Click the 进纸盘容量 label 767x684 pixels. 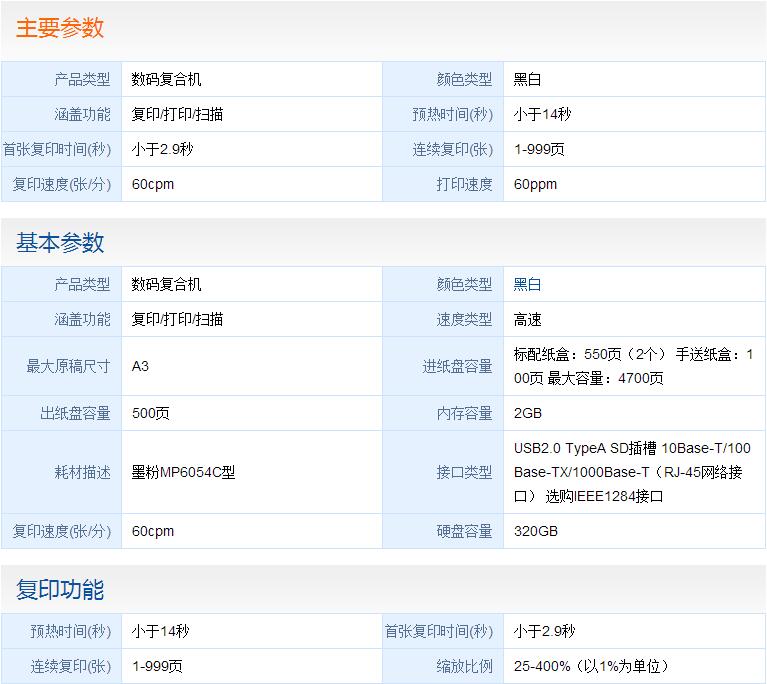point(457,366)
